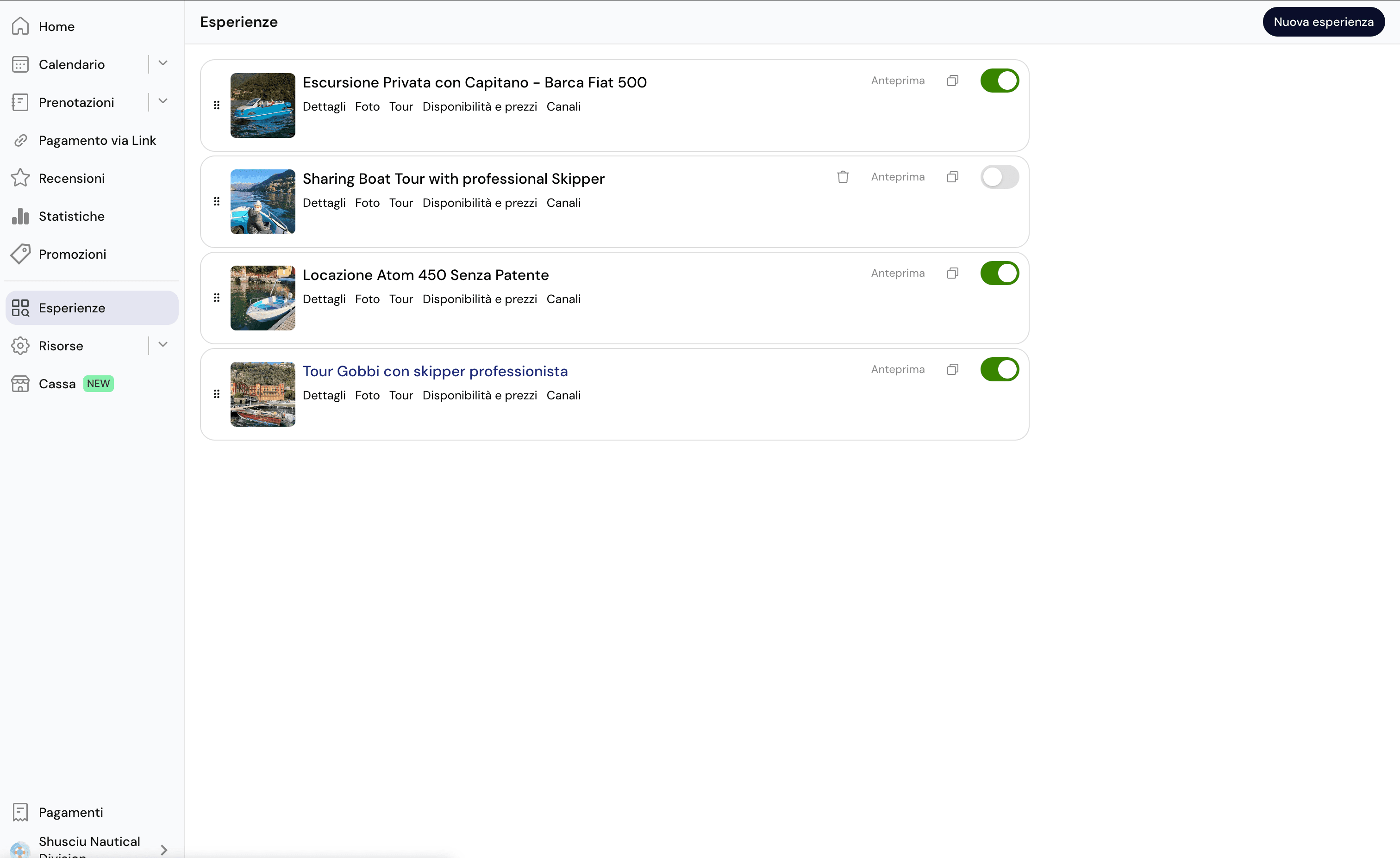Click the Locazione Atom 450 boat thumbnail

(x=262, y=298)
